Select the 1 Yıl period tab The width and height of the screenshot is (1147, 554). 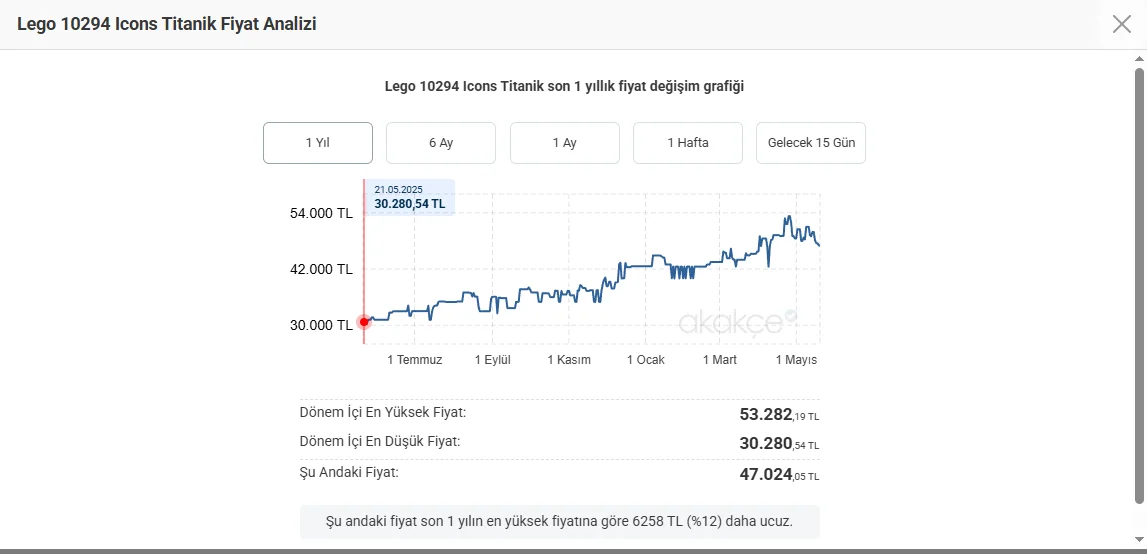(317, 143)
